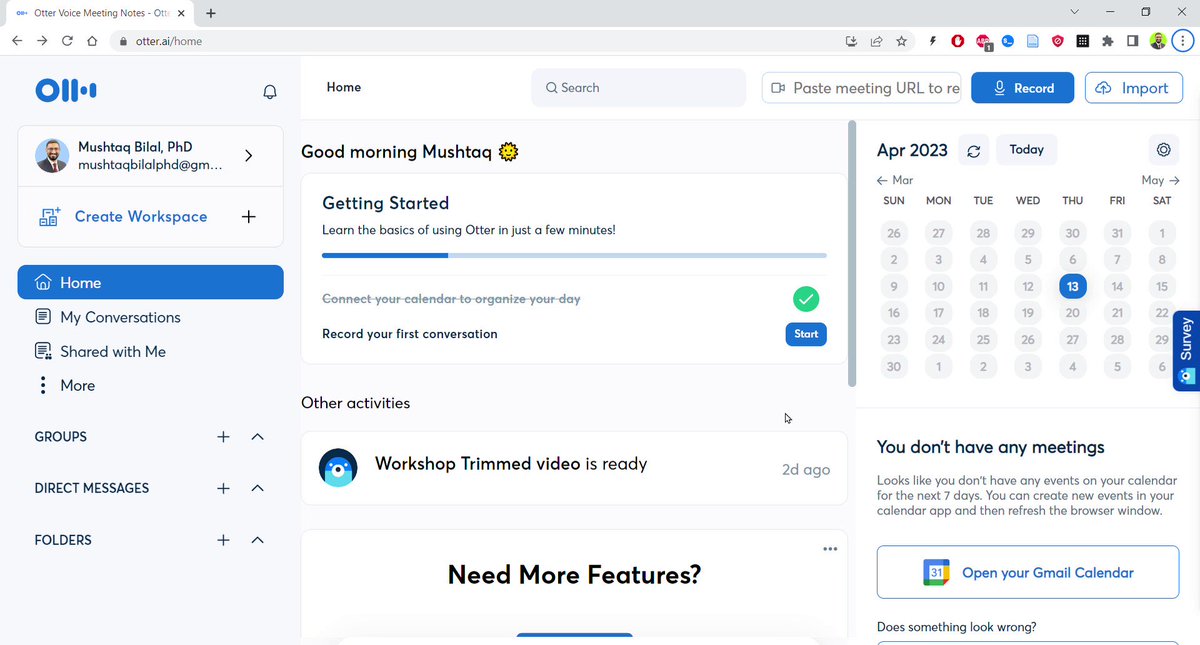Viewport: 1200px width, 645px height.
Task: Click plus icon beside Create Workspace
Action: pyautogui.click(x=249, y=216)
